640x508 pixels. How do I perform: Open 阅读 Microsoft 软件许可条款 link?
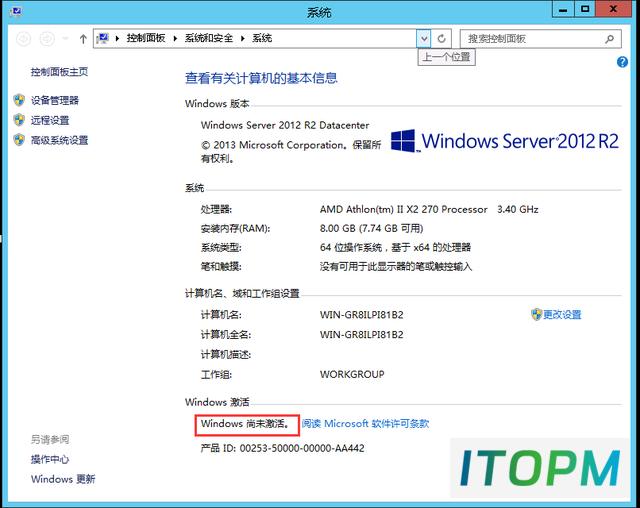(x=365, y=424)
